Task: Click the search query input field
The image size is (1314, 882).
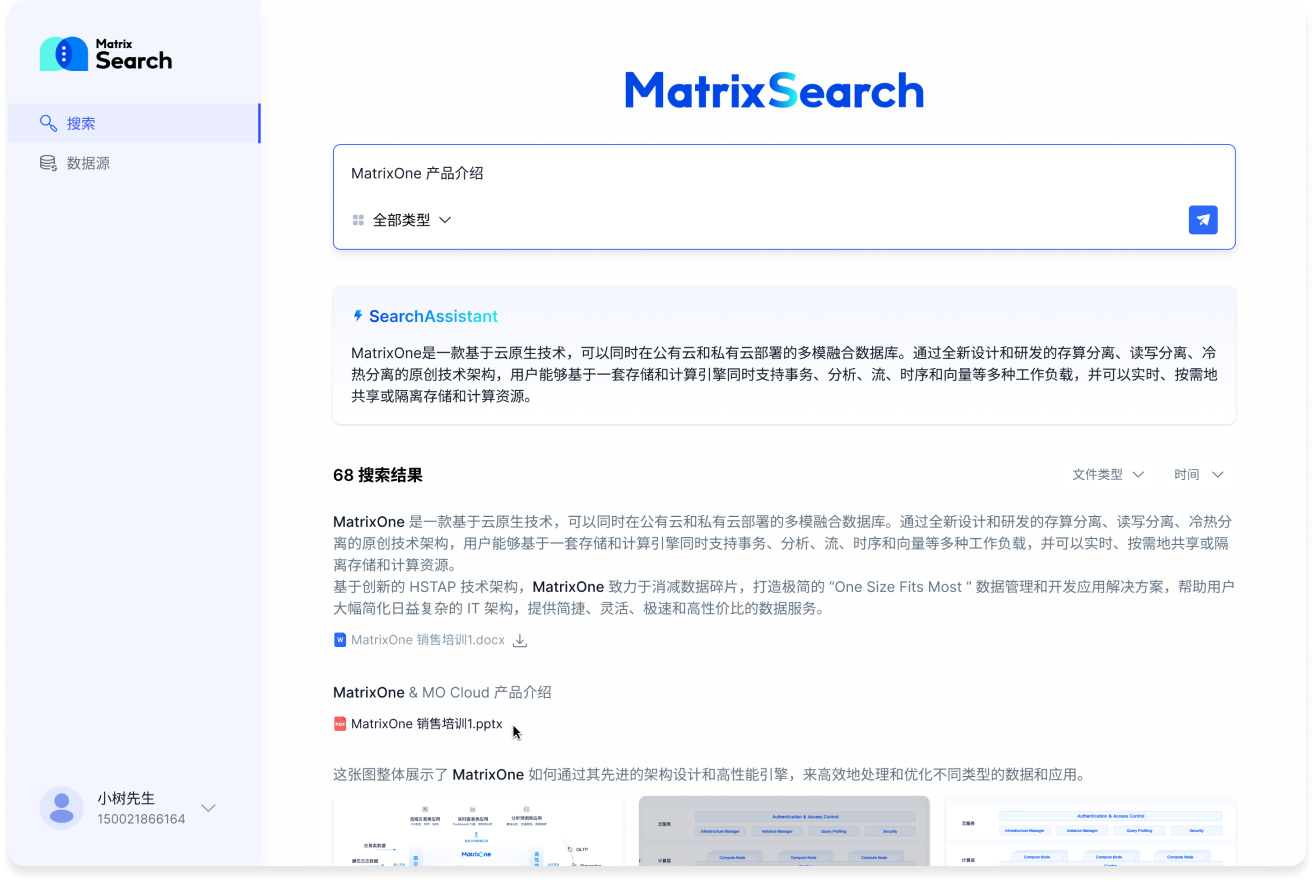Action: coord(784,173)
